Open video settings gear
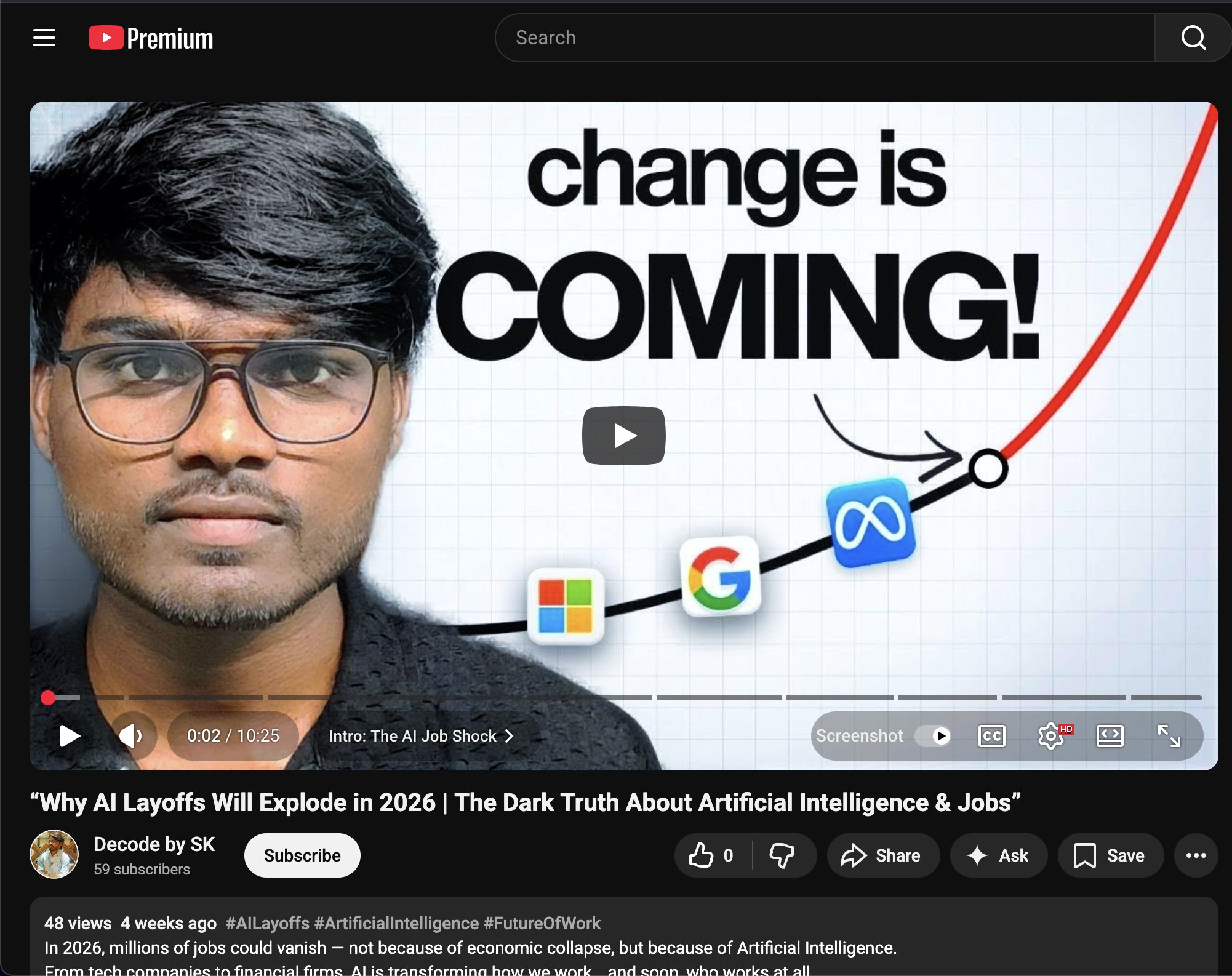Screen dimensions: 1232x976 click(x=1051, y=735)
